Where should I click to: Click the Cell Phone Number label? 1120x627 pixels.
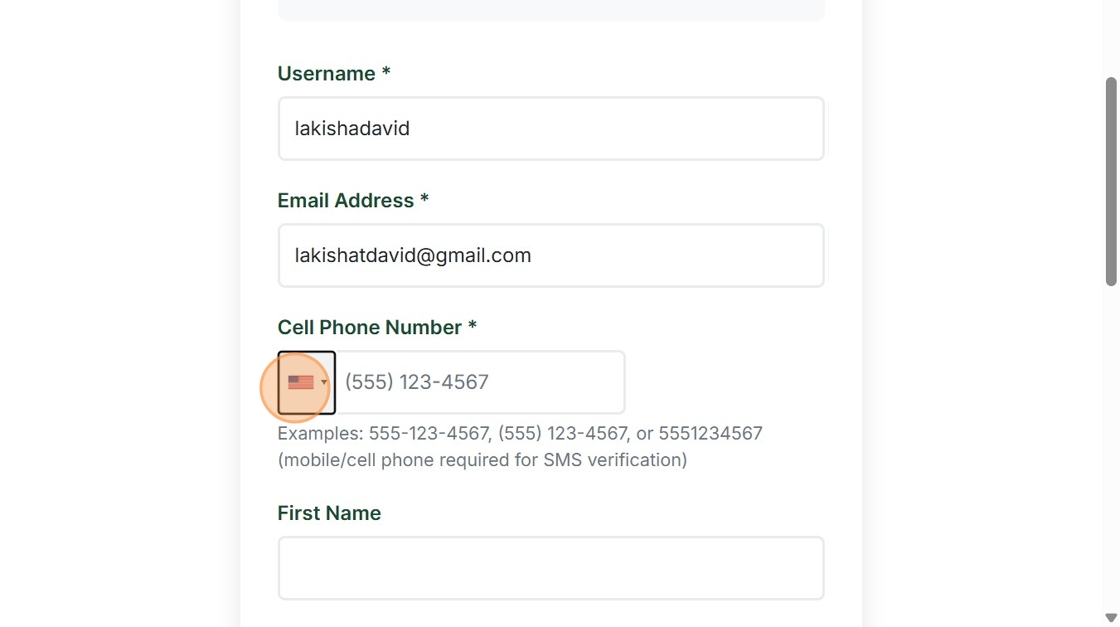[369, 328]
